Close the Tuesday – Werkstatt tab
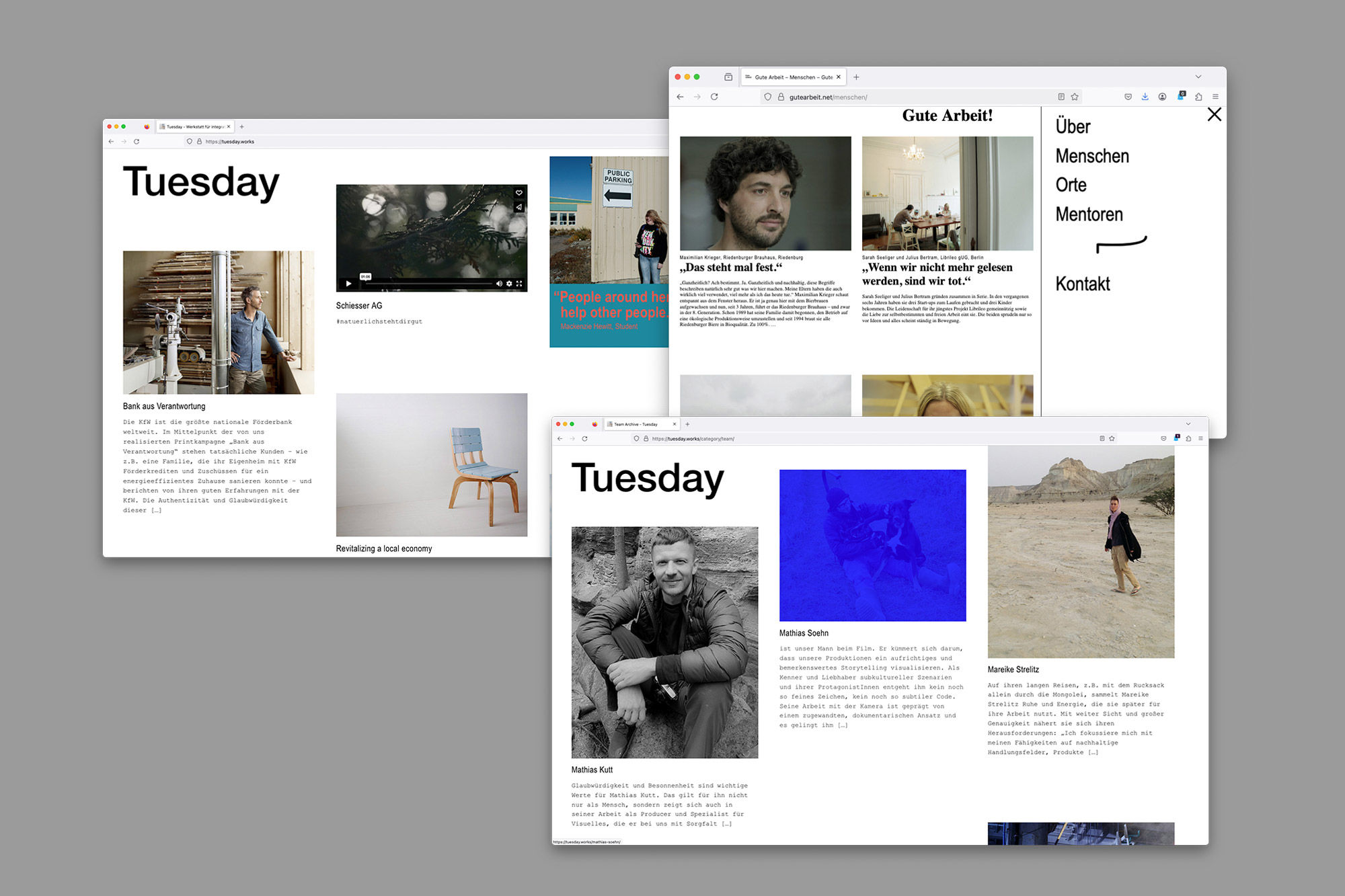 point(229,126)
